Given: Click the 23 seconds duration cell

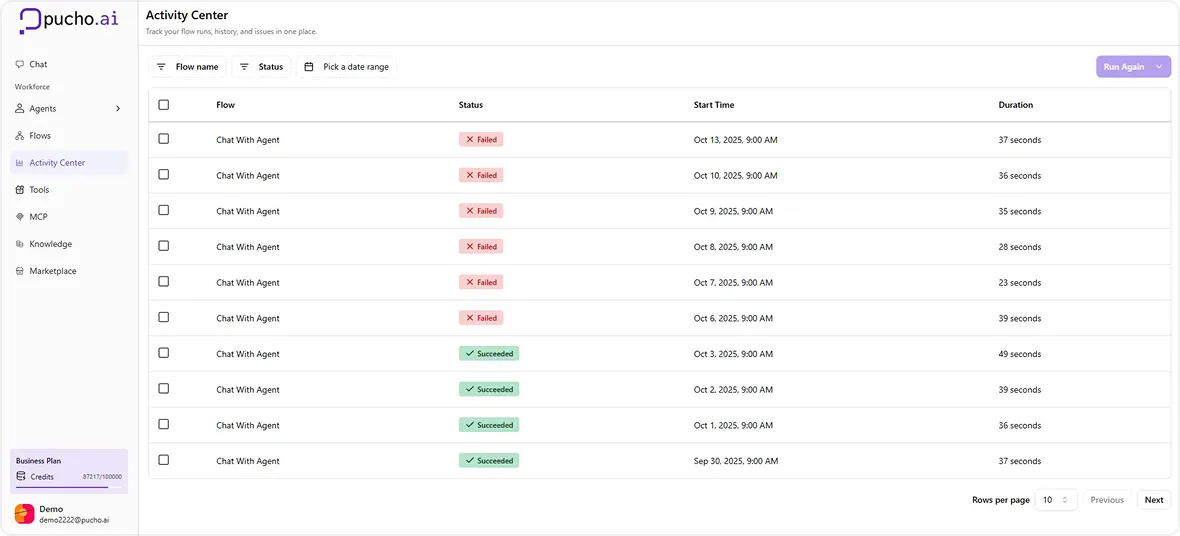Looking at the screenshot, I should 1020,282.
